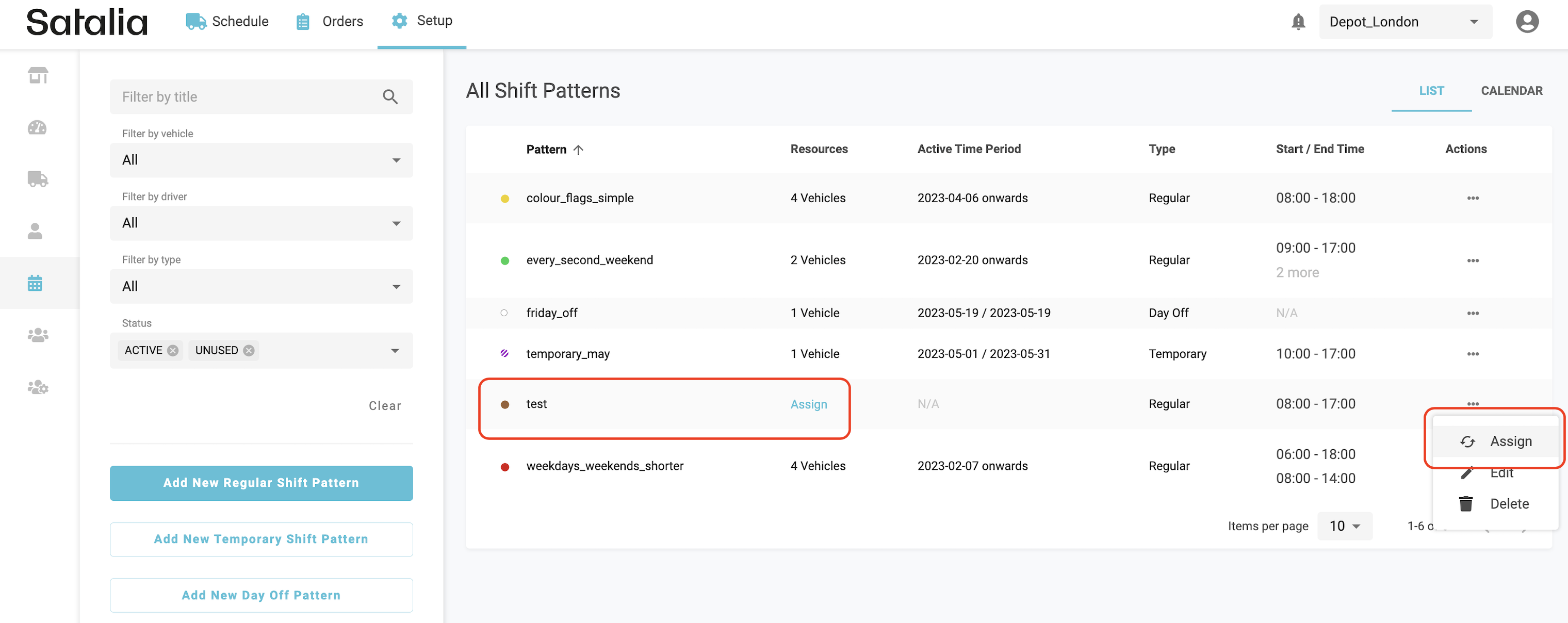1568x623 pixels.
Task: Choose Assign from the context menu
Action: 1510,441
